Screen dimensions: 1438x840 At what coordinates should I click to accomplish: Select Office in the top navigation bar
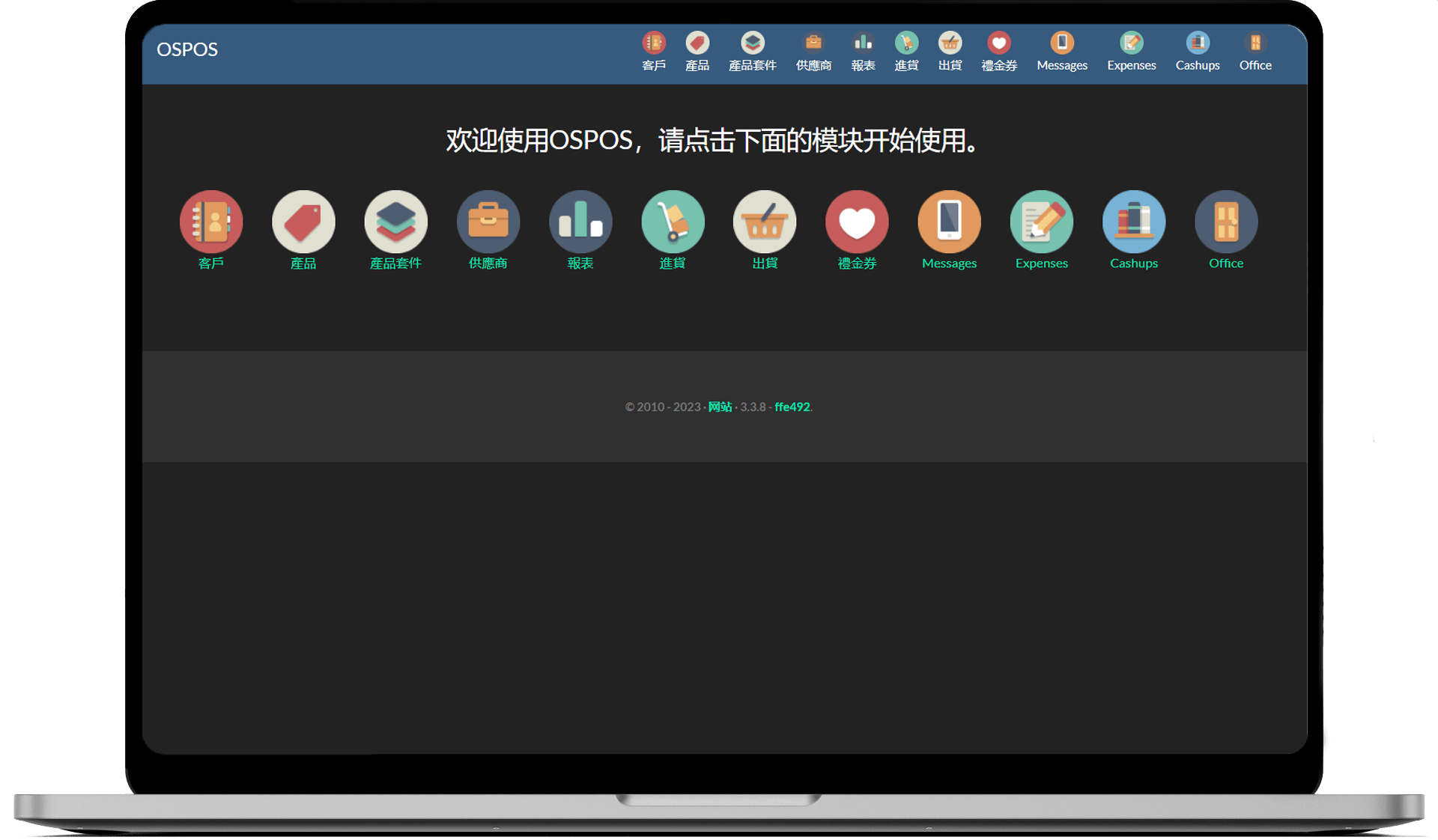point(1255,52)
